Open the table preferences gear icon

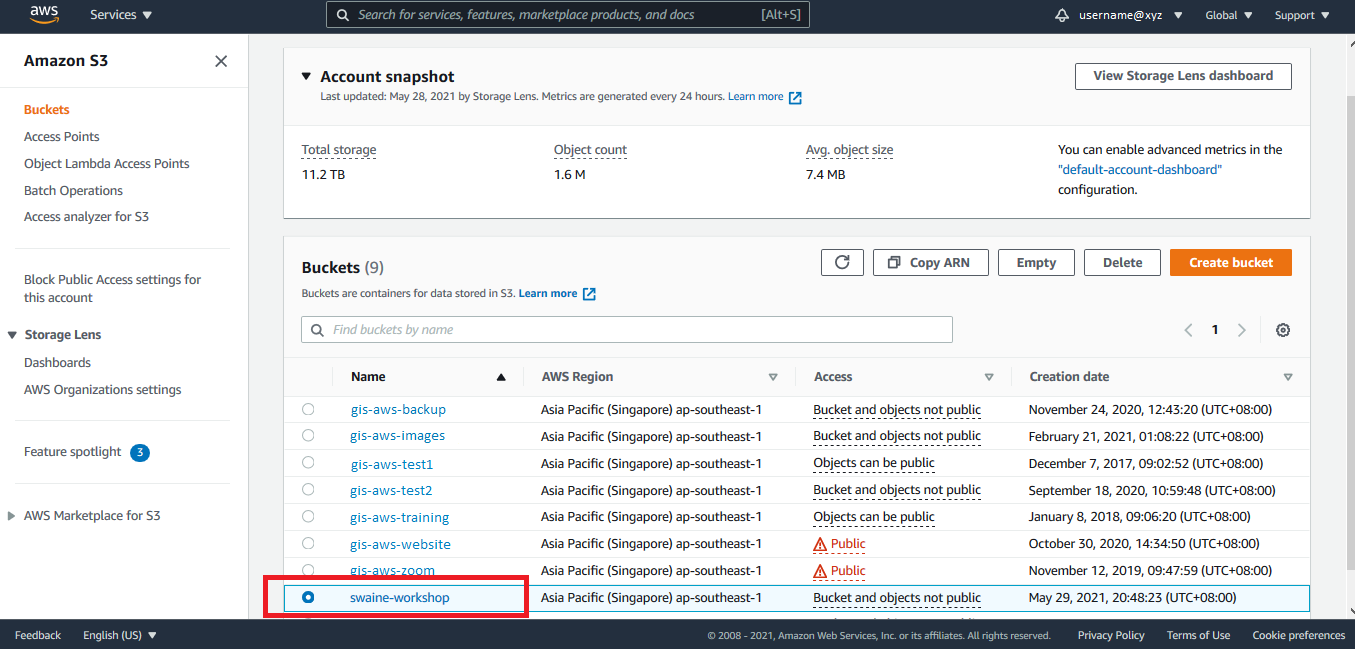[1283, 330]
